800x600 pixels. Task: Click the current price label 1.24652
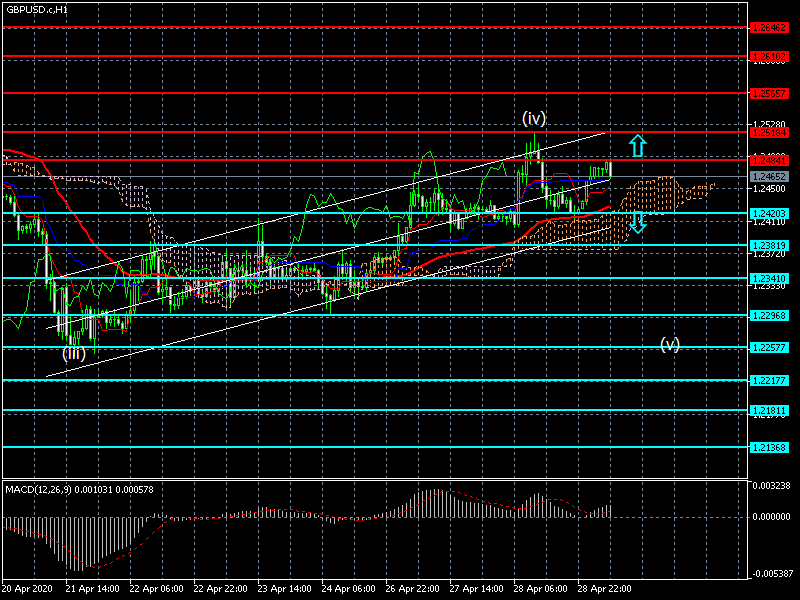tap(769, 177)
